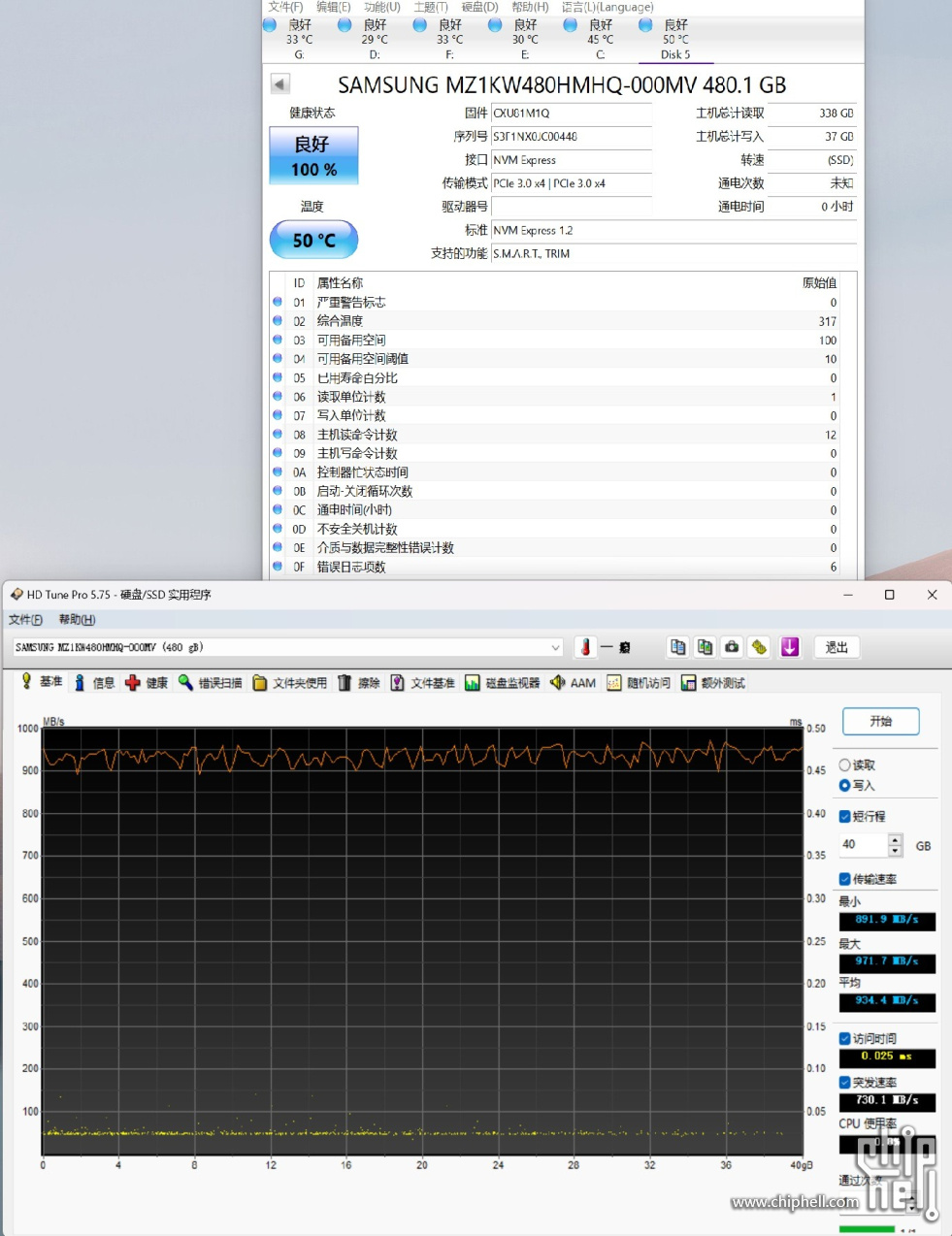Select the C: drive status icon
The image size is (952, 1236).
tap(571, 25)
